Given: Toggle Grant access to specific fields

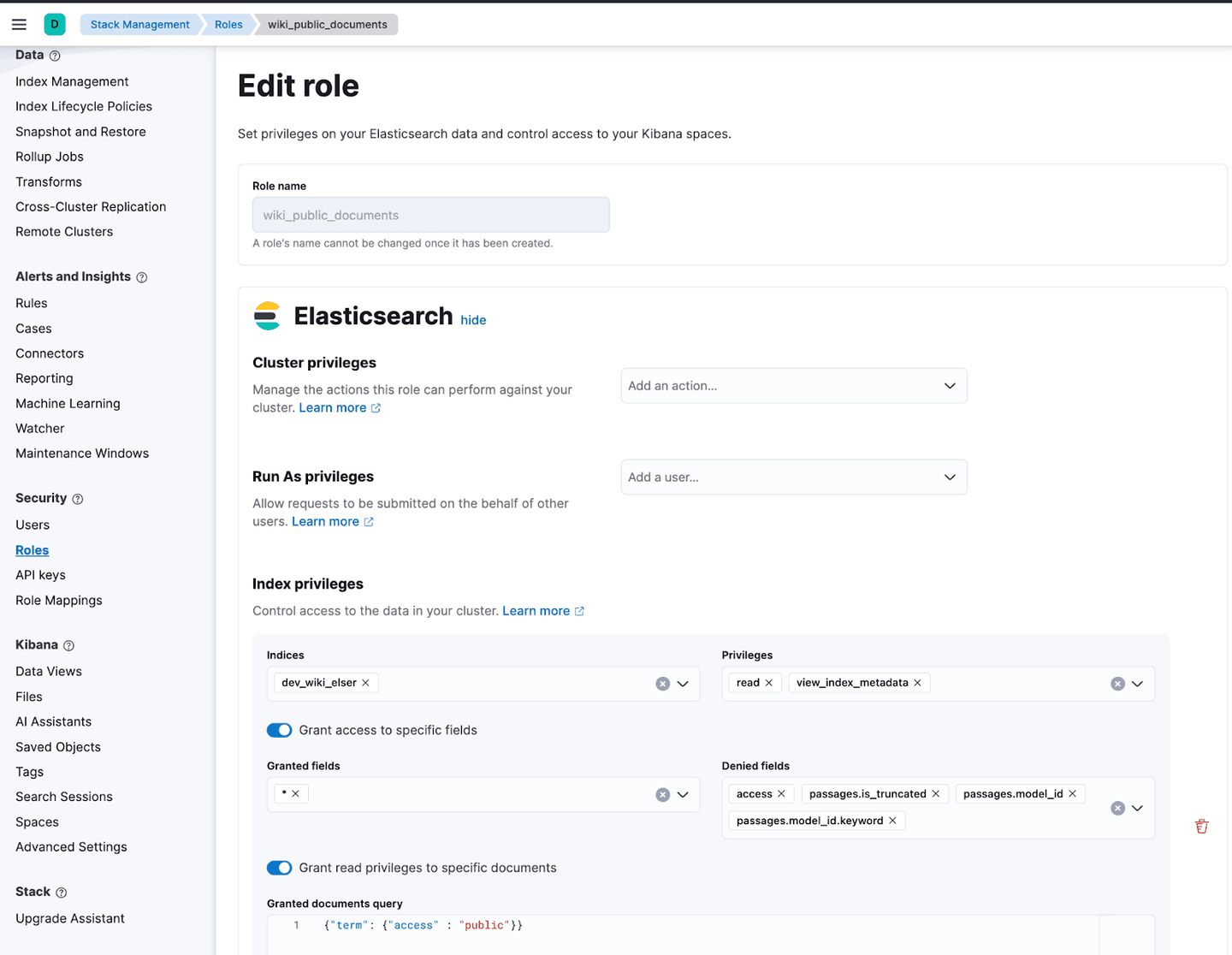Looking at the screenshot, I should 280,730.
